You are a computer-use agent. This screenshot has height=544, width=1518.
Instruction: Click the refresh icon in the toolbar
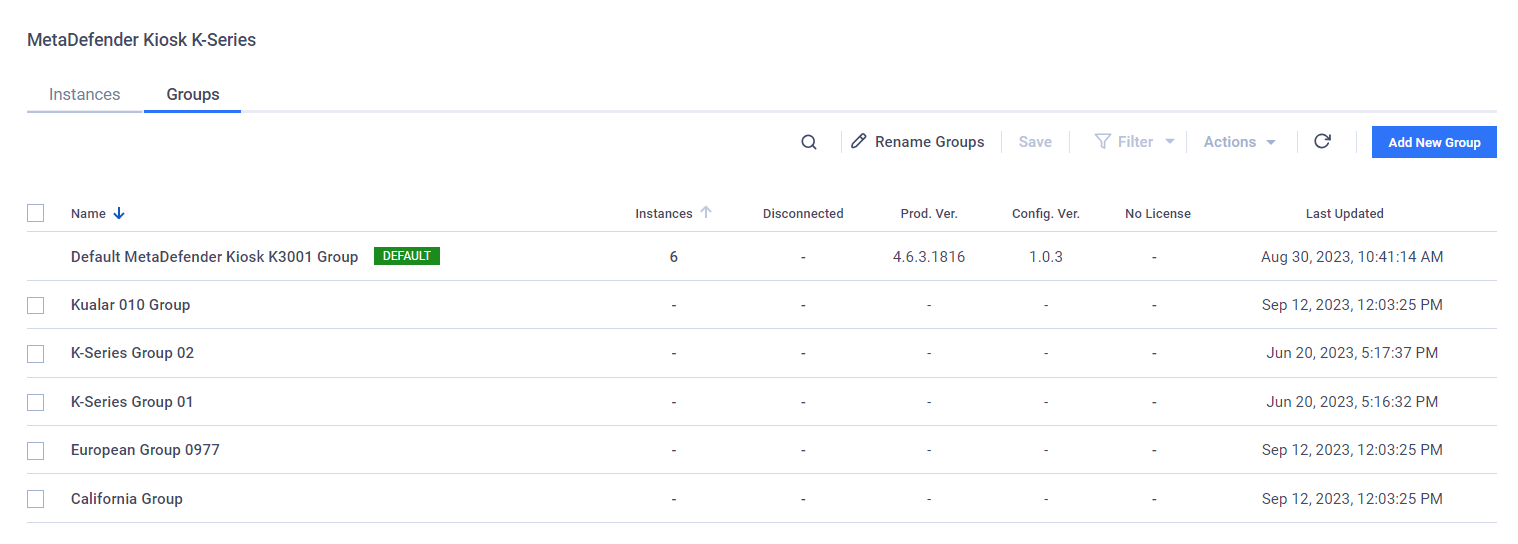(x=1322, y=141)
